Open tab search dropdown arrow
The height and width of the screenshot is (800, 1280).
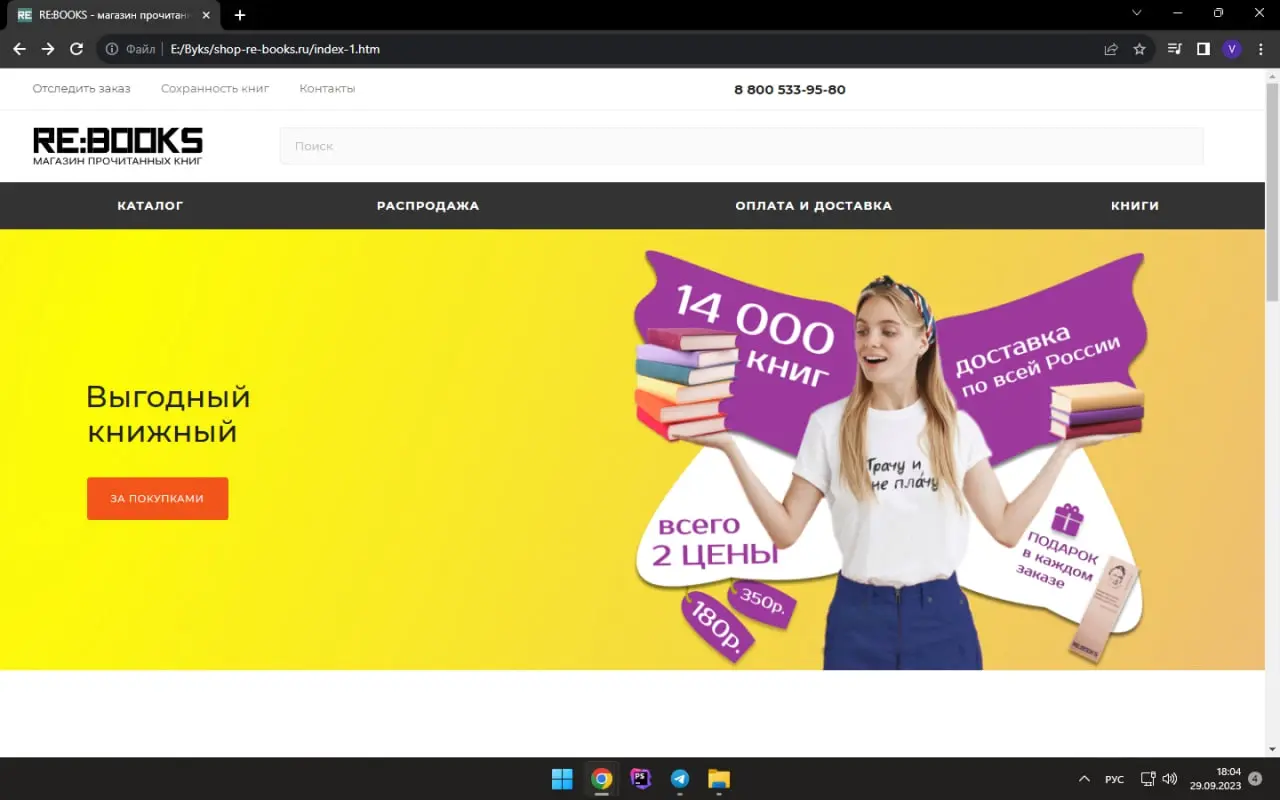pyautogui.click(x=1136, y=13)
